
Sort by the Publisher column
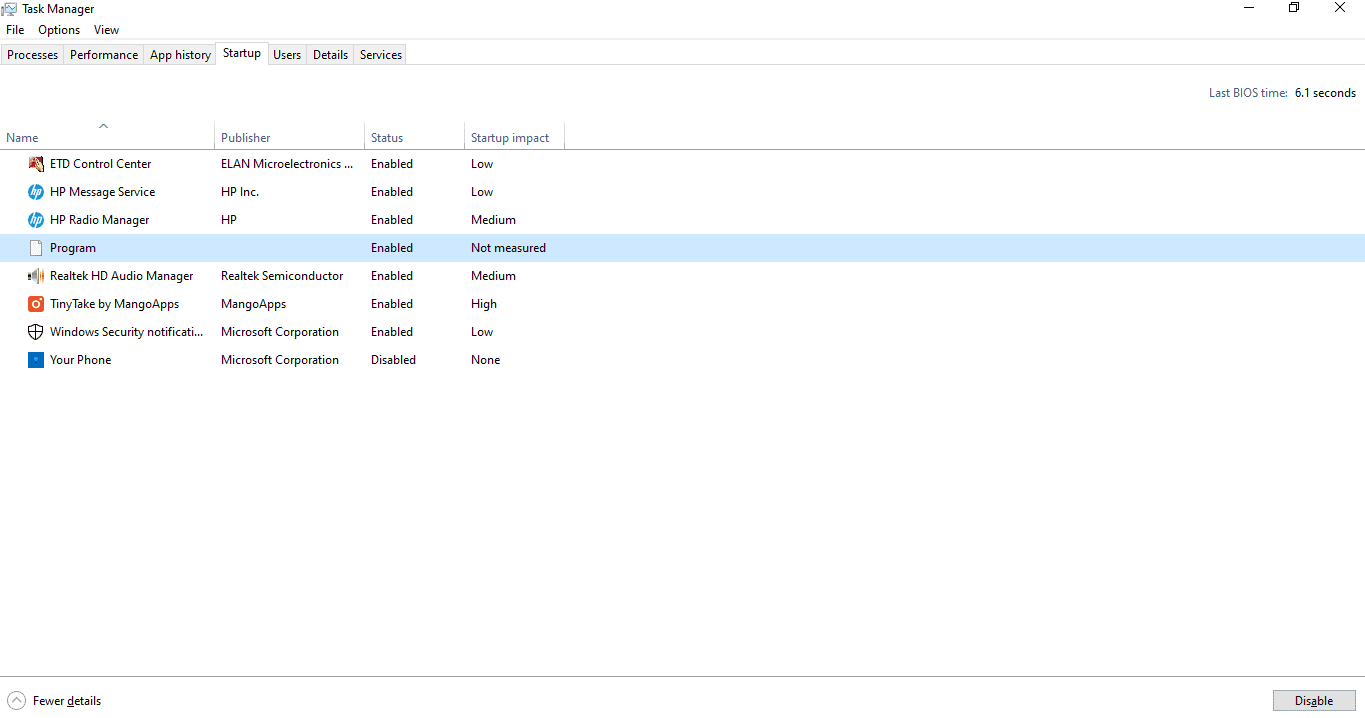coord(246,137)
